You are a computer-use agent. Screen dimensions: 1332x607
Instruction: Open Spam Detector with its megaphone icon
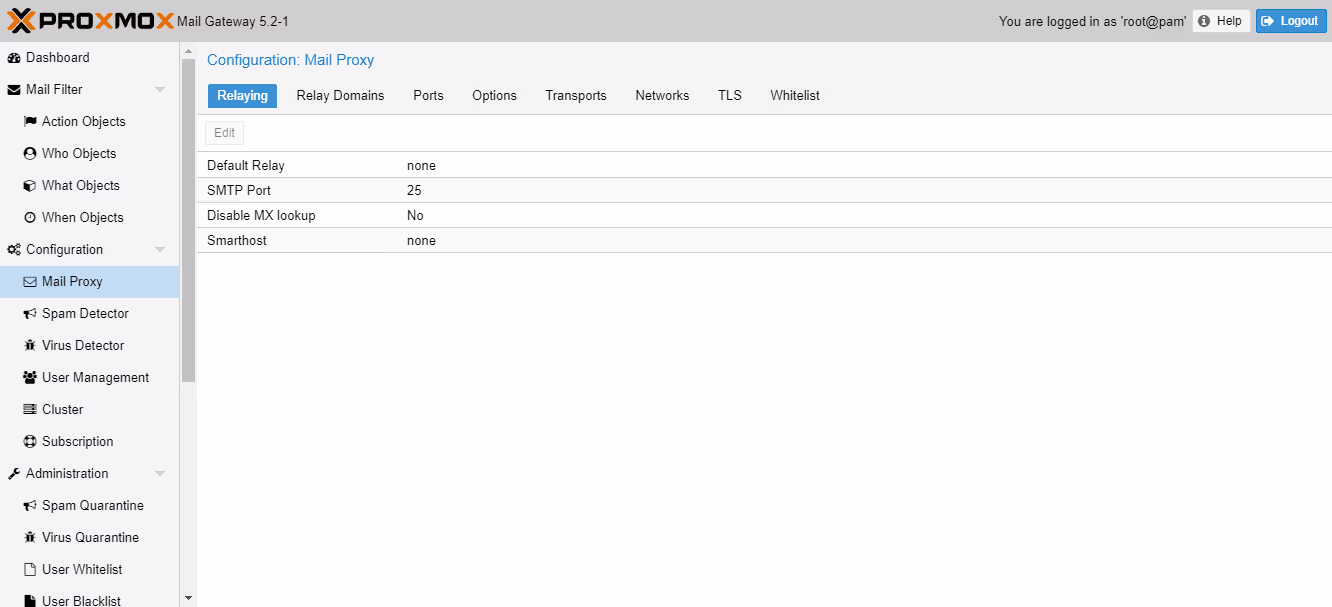pos(29,313)
